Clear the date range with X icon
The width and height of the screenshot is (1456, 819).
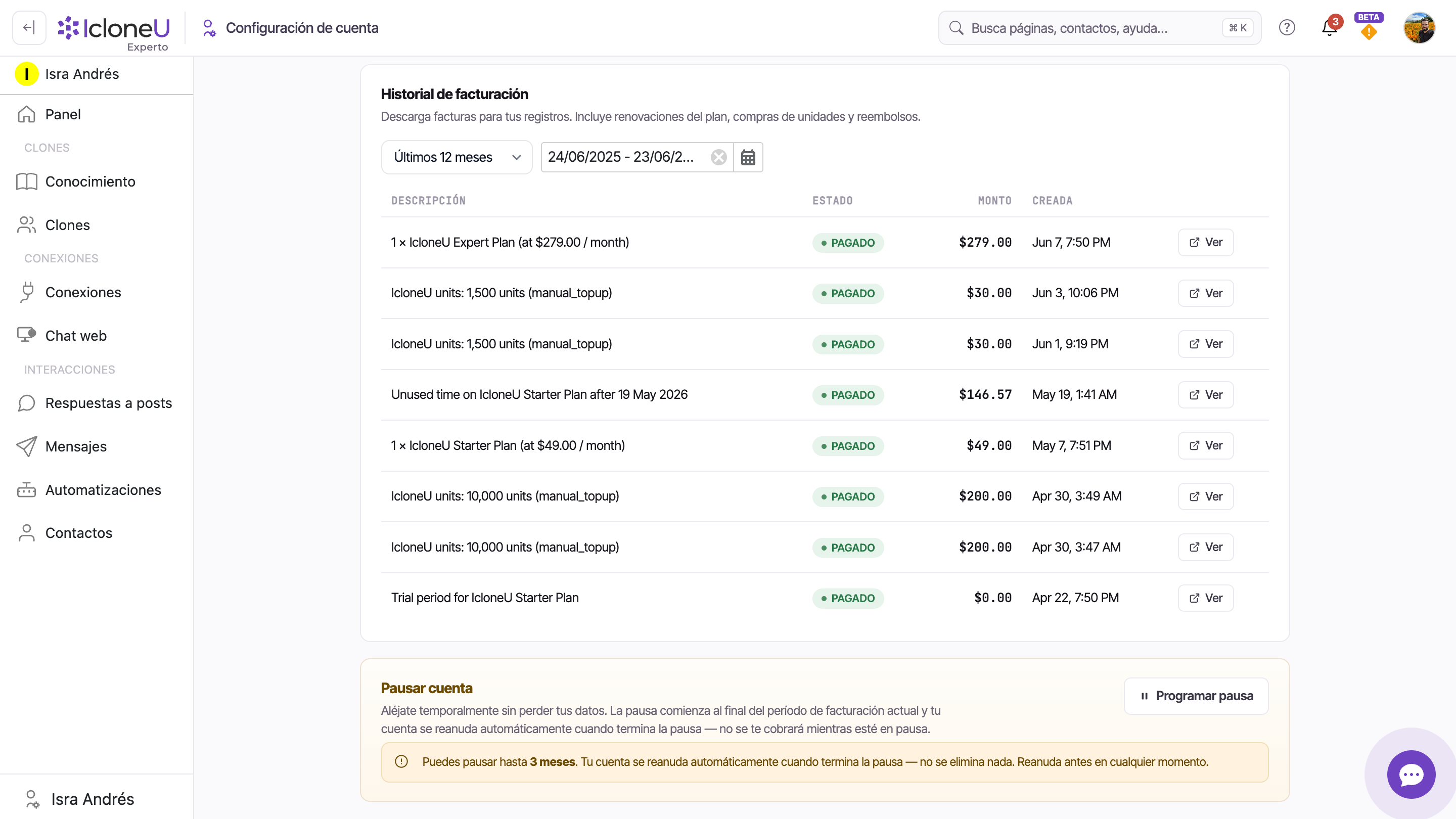(x=718, y=157)
